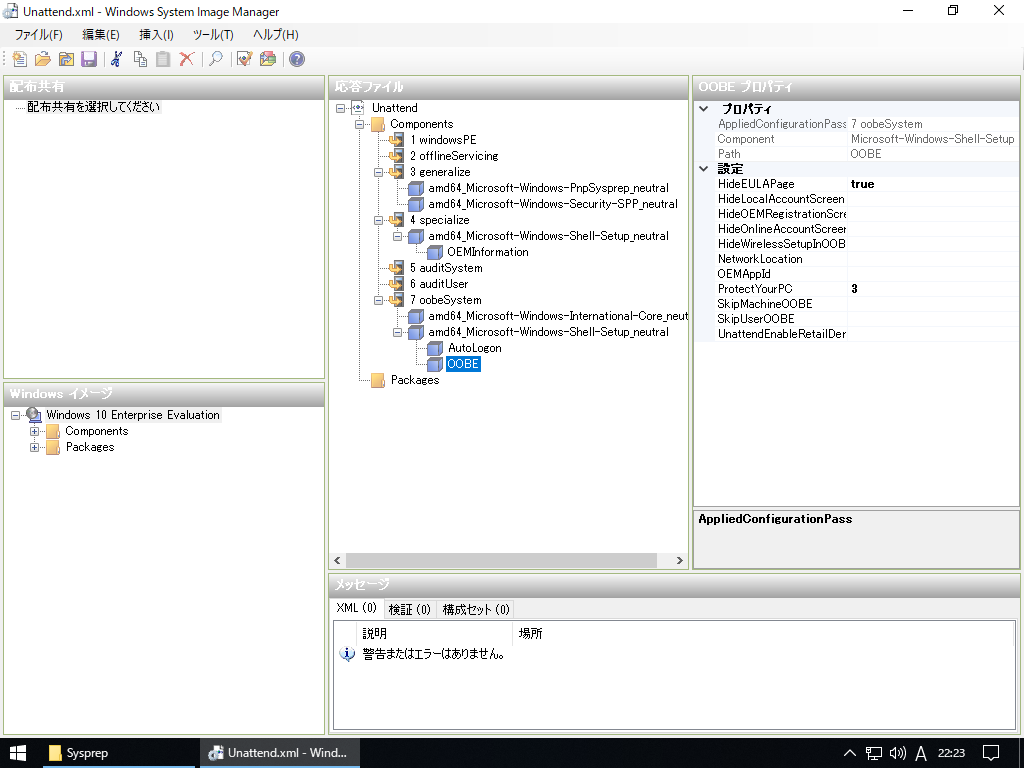Select the Microsoft-Windows-PnpSysprep_neutral component
This screenshot has width=1024, height=768.
pyautogui.click(x=549, y=188)
